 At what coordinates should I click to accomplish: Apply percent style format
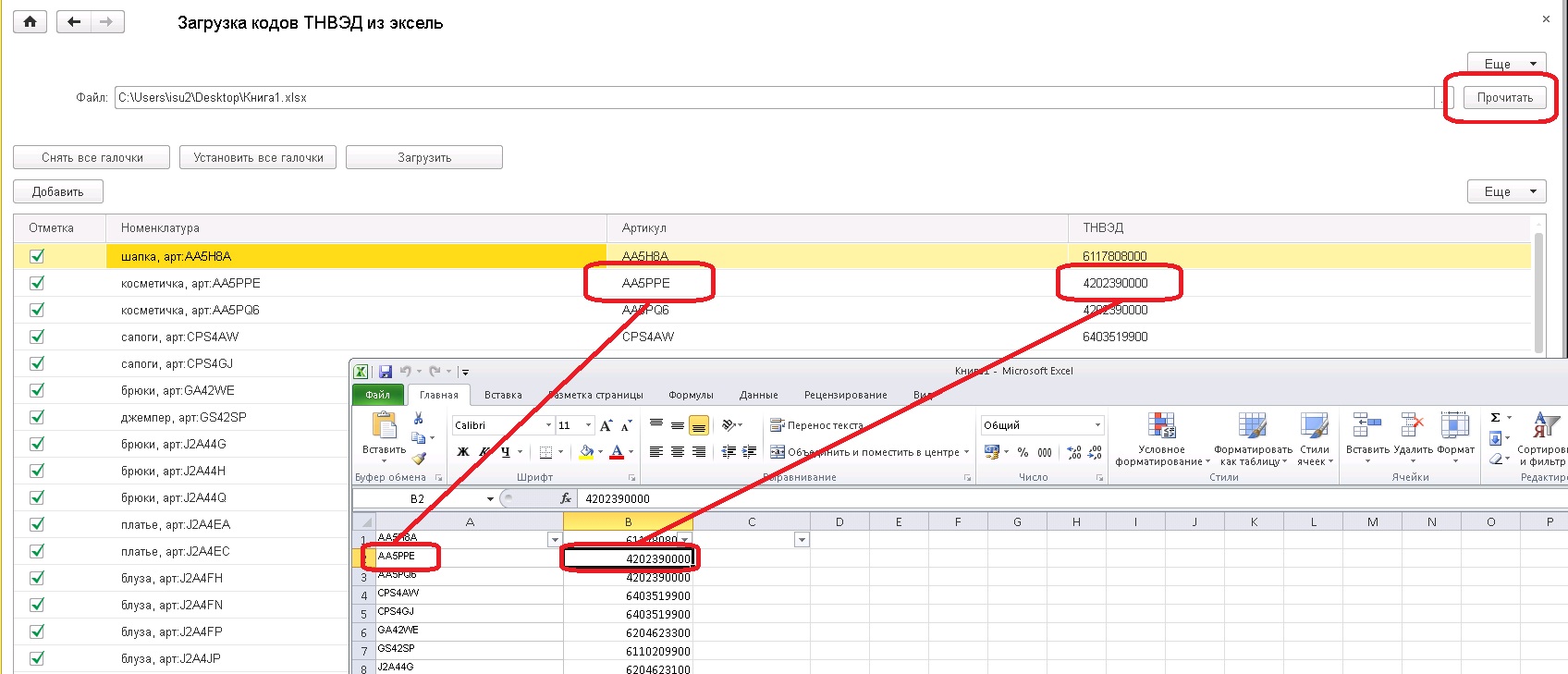1023,452
